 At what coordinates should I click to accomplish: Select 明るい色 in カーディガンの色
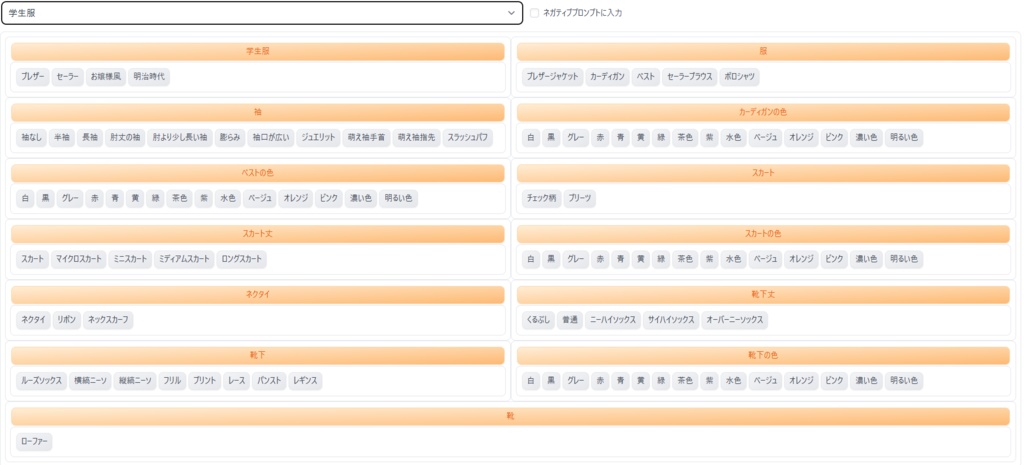(x=904, y=138)
